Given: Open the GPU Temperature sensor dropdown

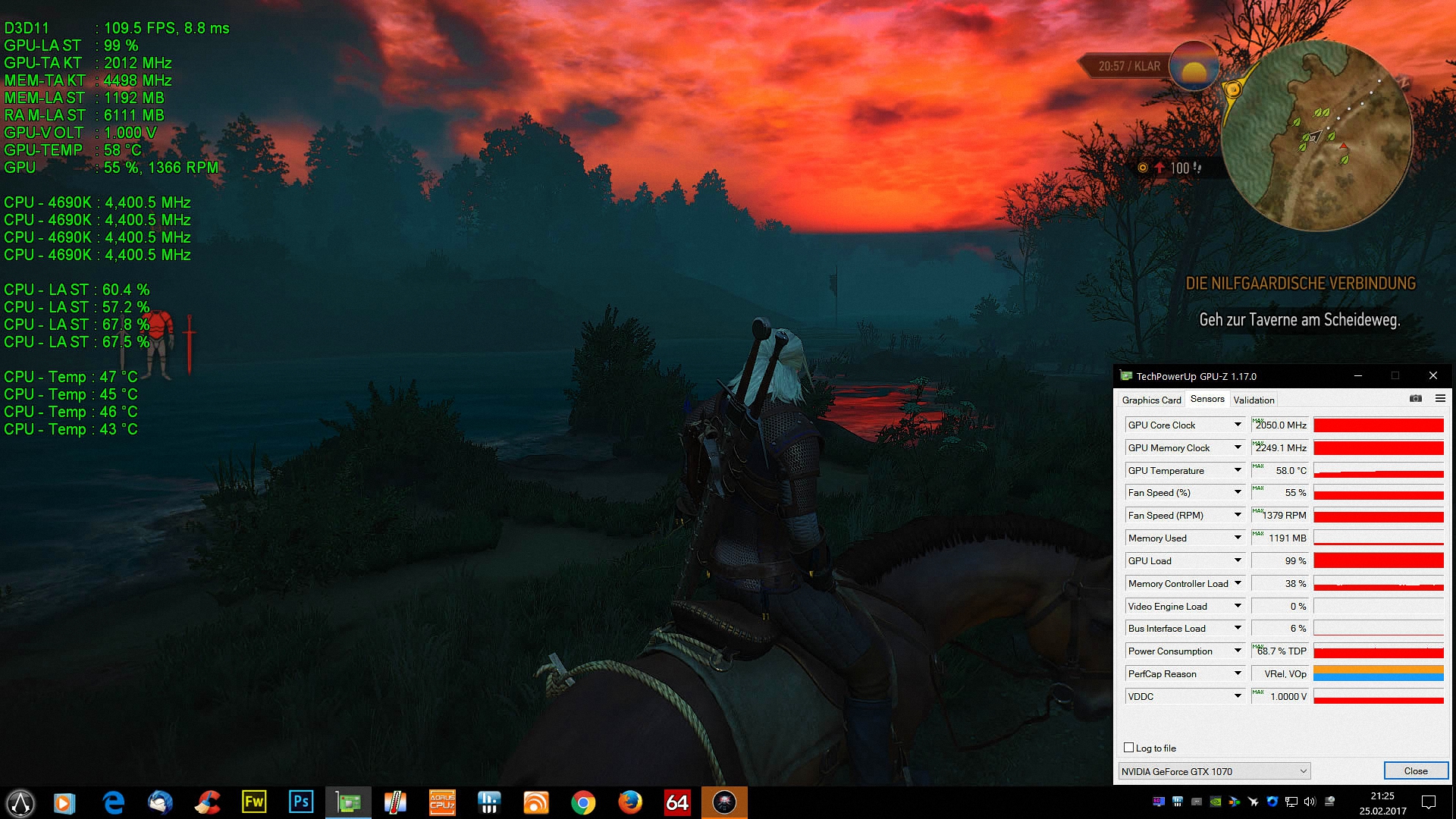Looking at the screenshot, I should 1238,470.
